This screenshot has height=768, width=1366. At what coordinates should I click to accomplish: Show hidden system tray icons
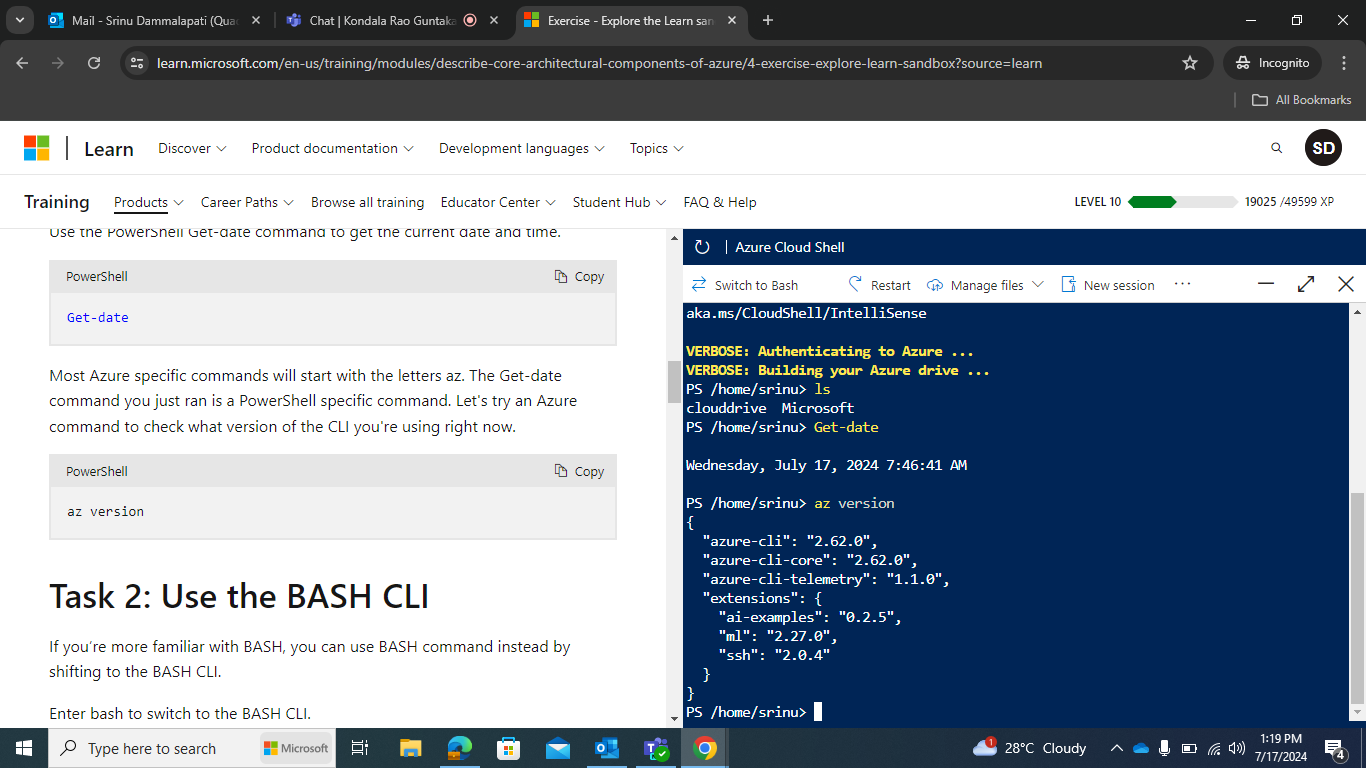click(x=1117, y=748)
